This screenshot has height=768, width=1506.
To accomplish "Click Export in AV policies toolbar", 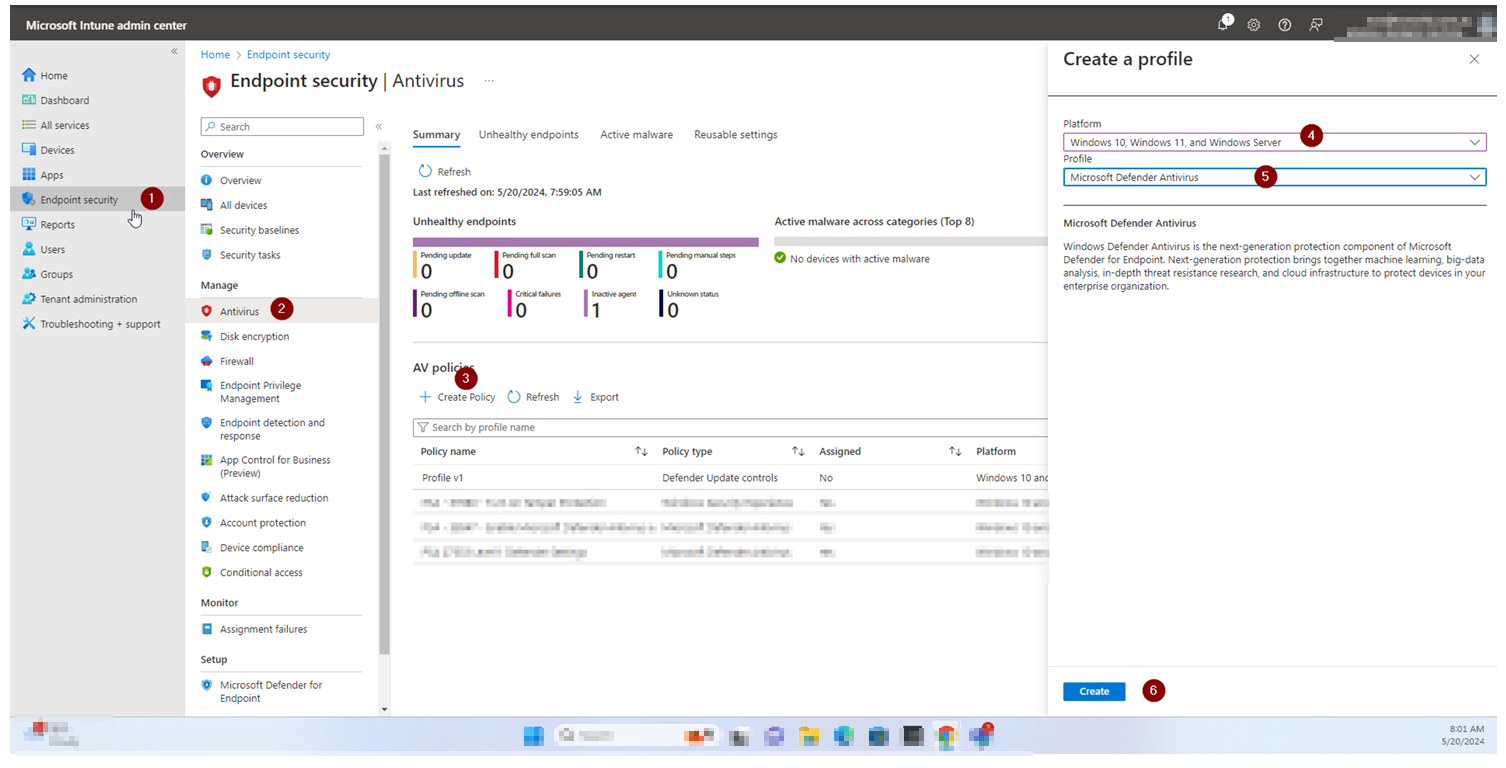I will click(595, 397).
